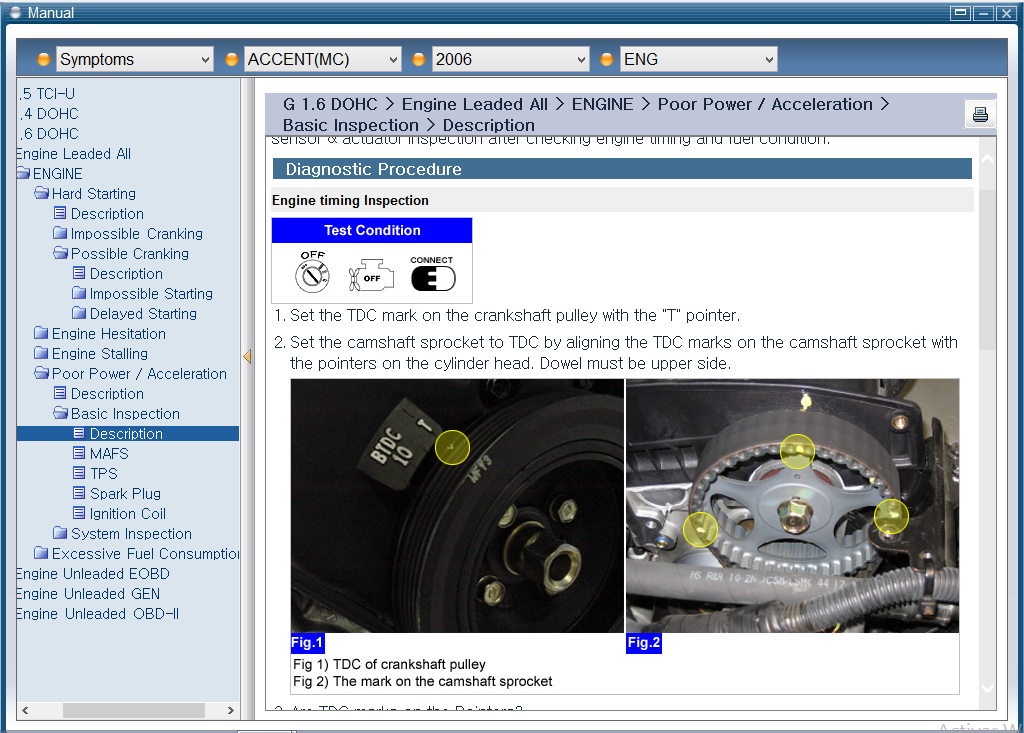Click the Fig.2 label
The height and width of the screenshot is (733, 1024).
(x=644, y=643)
